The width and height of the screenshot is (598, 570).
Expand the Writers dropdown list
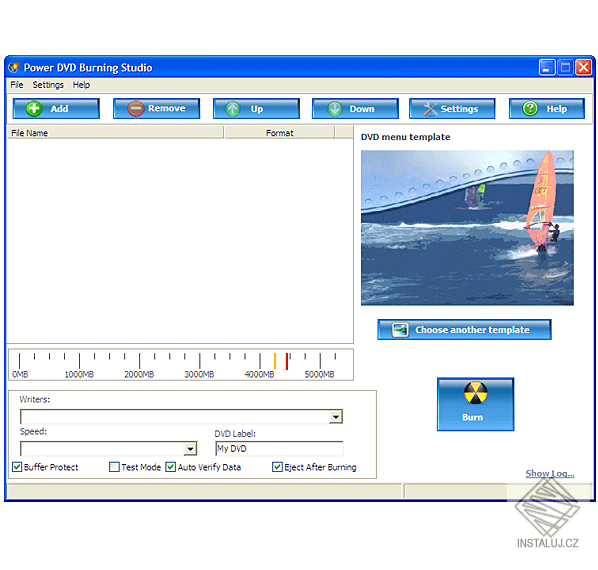coord(336,417)
